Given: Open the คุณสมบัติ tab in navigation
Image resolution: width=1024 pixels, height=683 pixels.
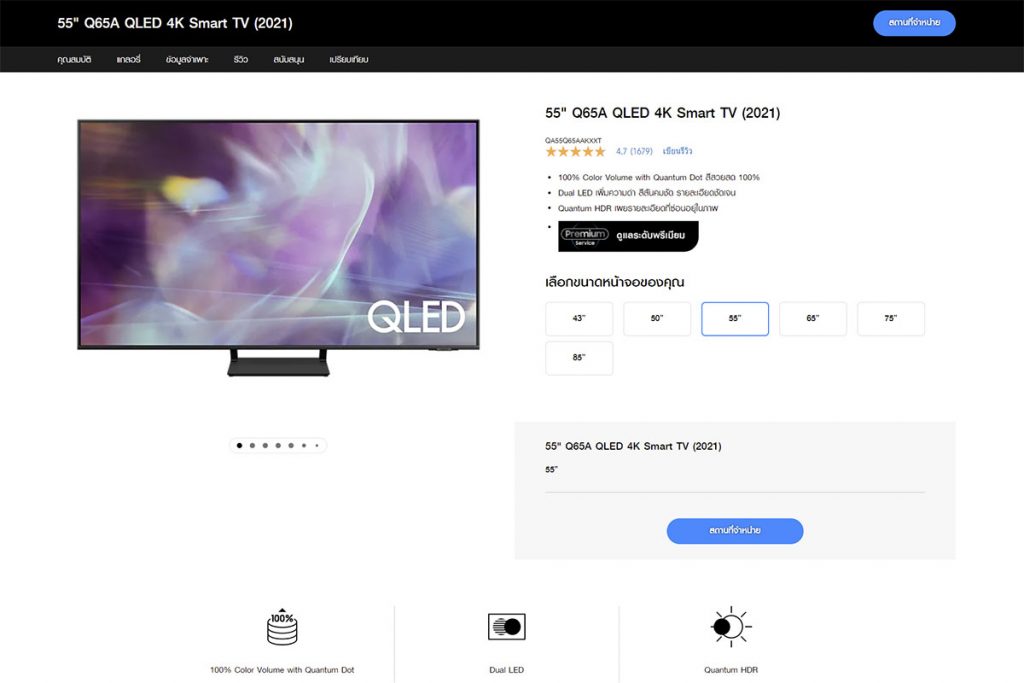Looking at the screenshot, I should [x=74, y=59].
